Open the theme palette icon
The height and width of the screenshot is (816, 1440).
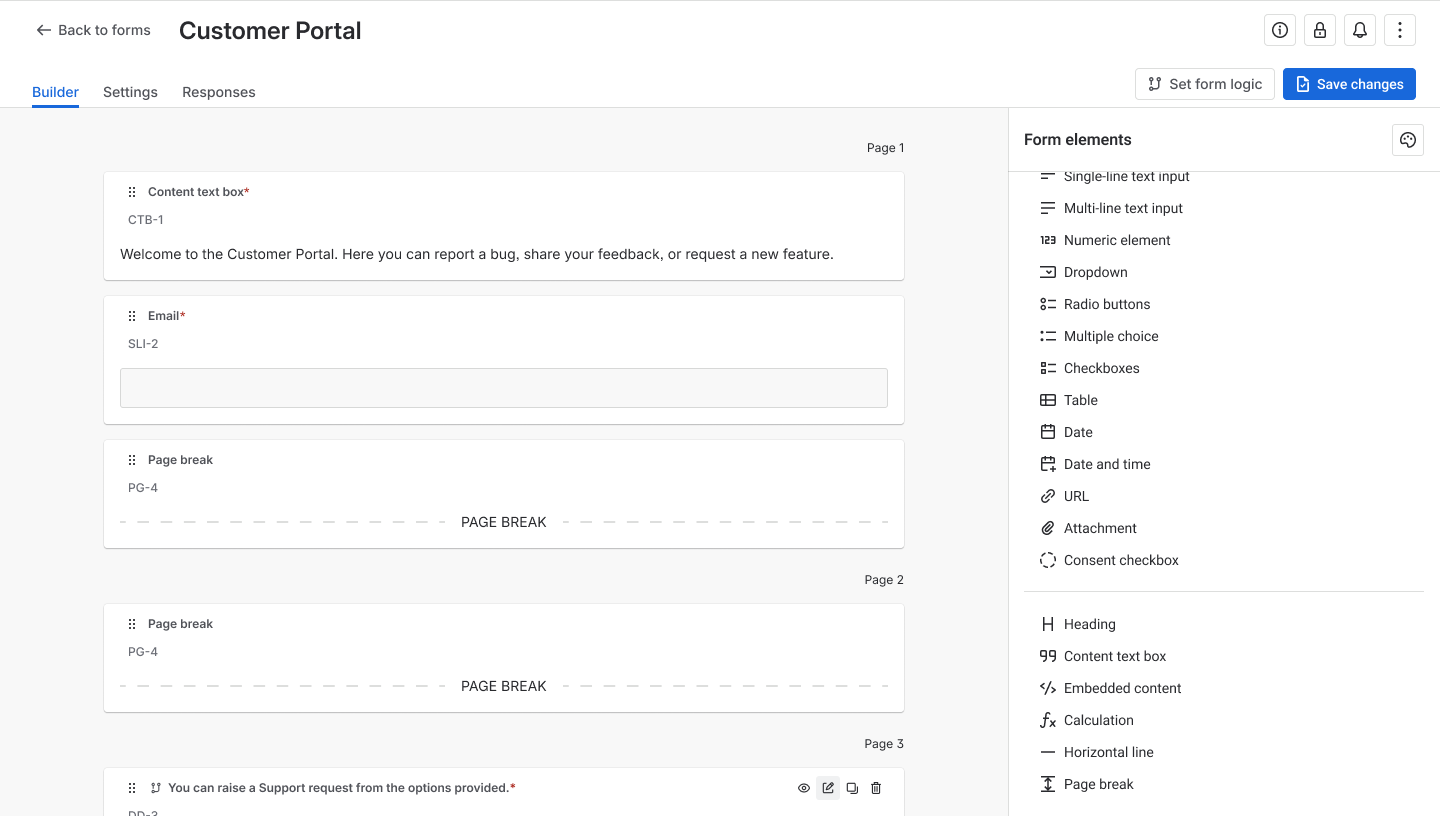pos(1408,140)
